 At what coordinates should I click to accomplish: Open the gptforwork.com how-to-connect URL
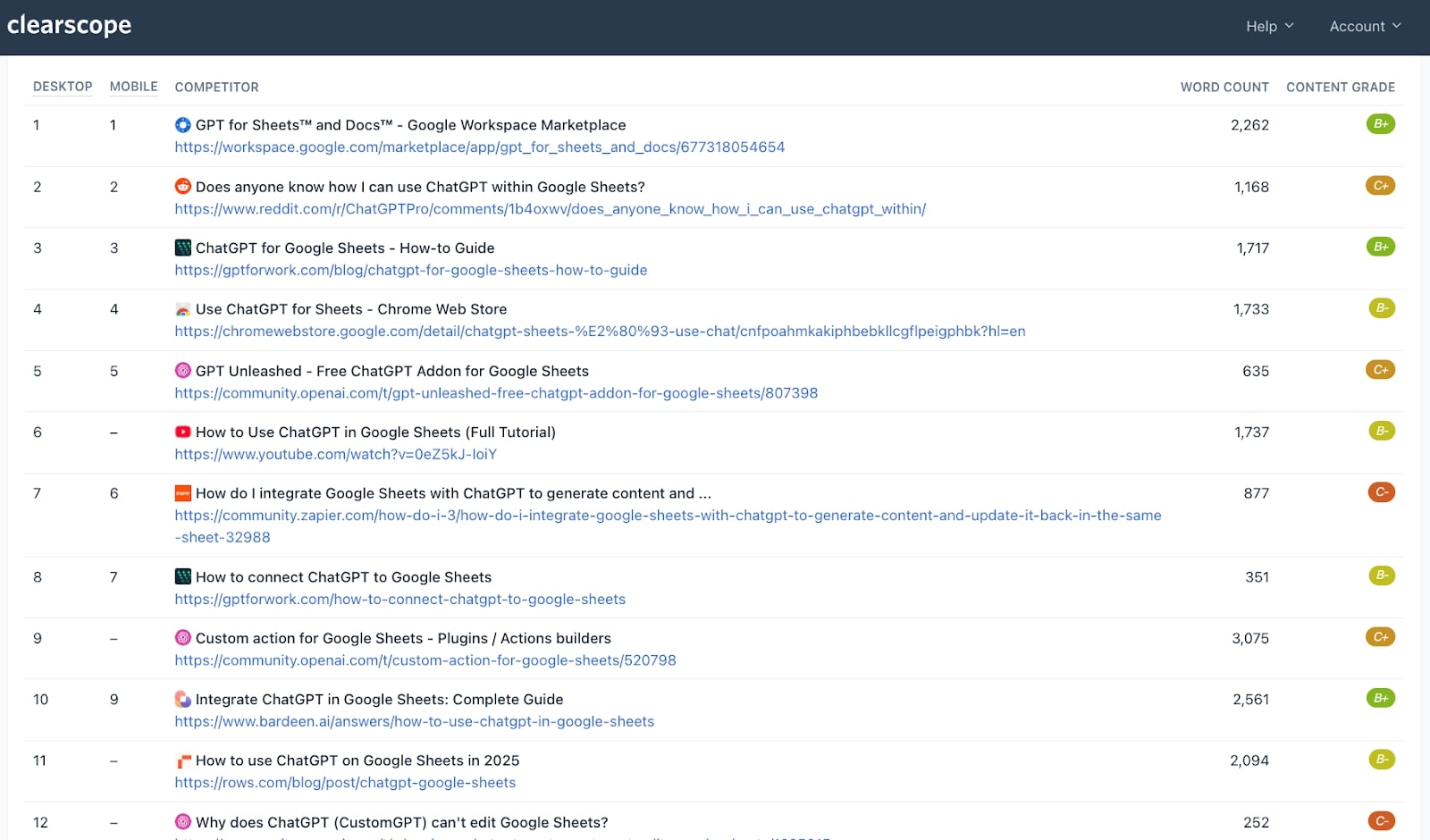(x=400, y=600)
